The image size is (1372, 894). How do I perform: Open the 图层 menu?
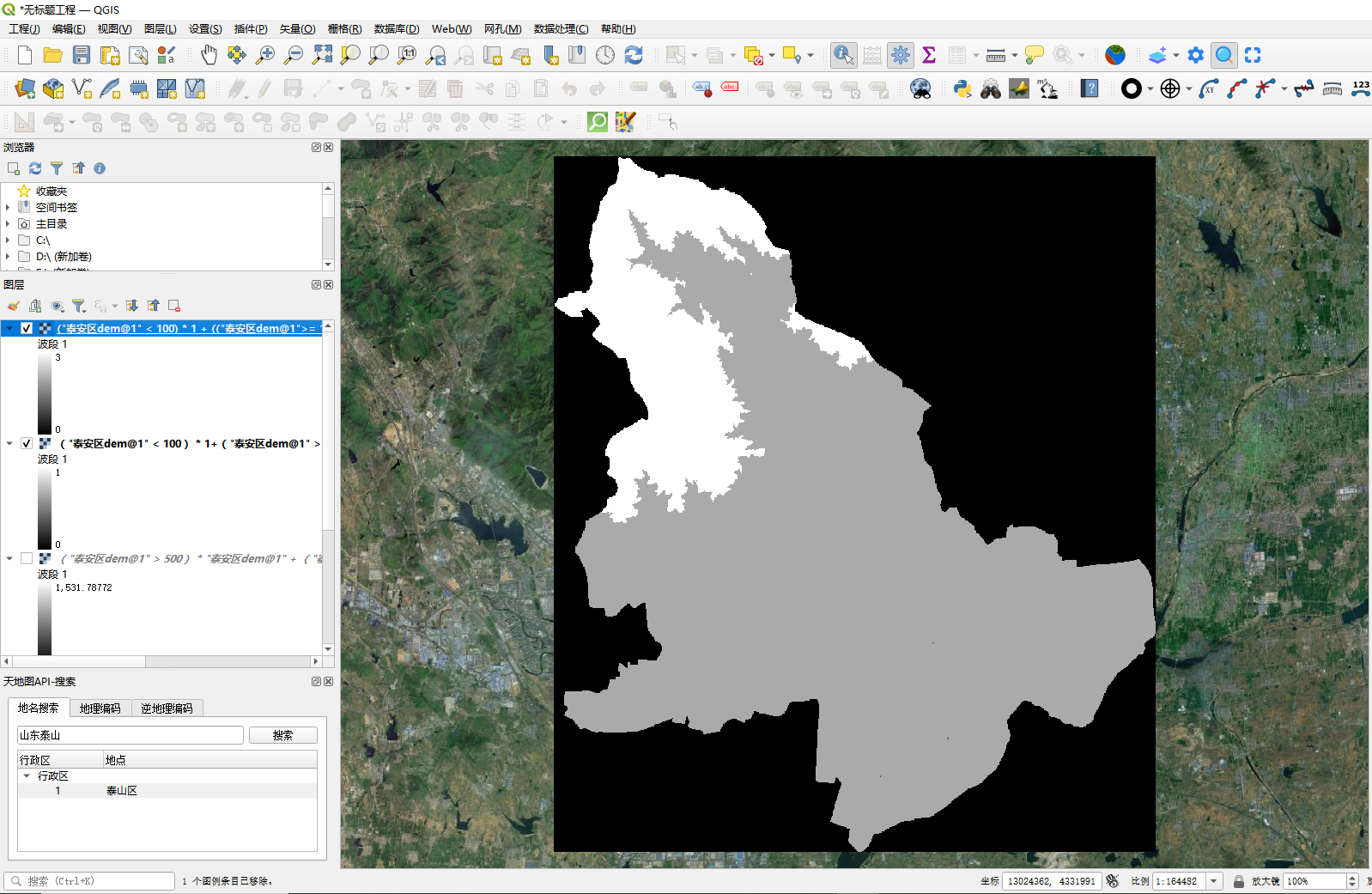coord(161,28)
